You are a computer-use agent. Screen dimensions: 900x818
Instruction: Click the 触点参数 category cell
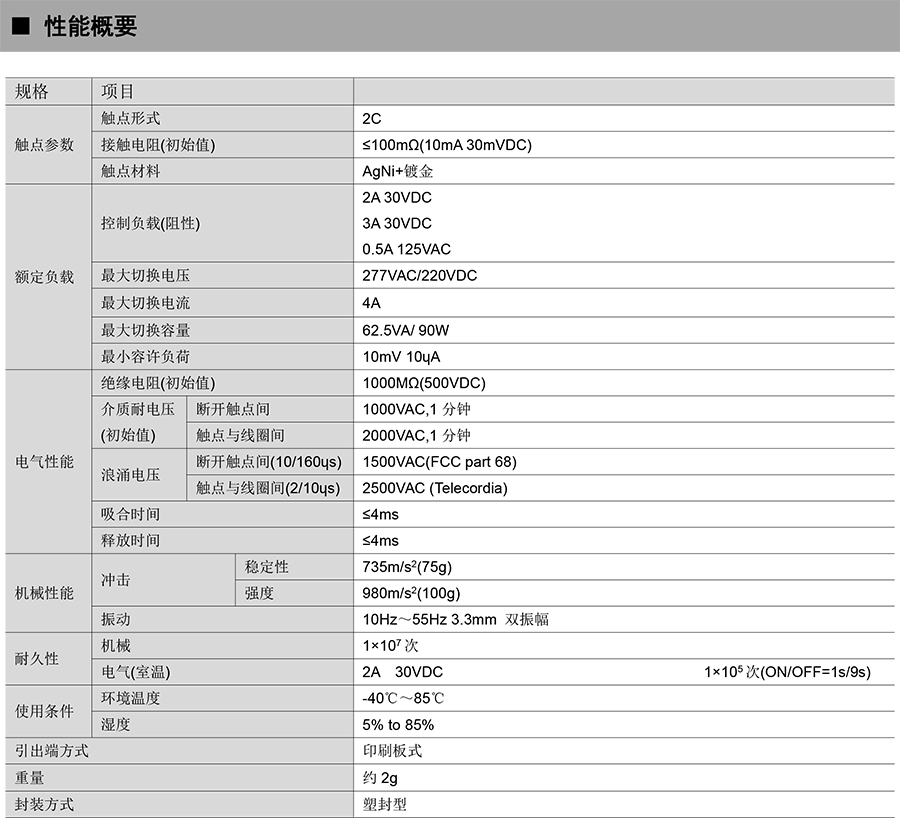point(44,145)
